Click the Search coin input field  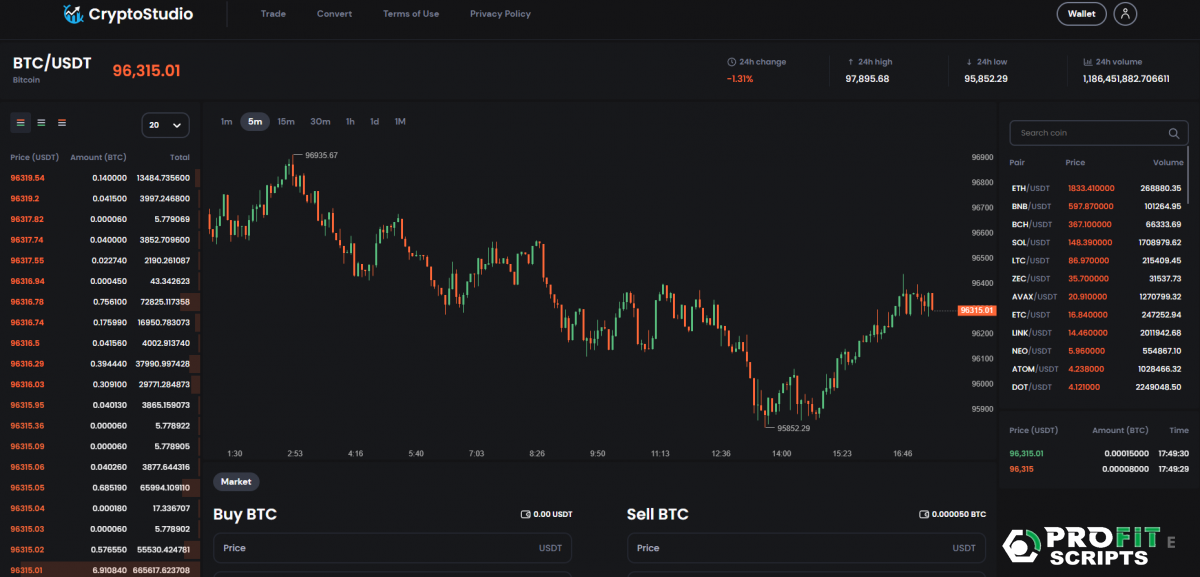[x=1090, y=133]
